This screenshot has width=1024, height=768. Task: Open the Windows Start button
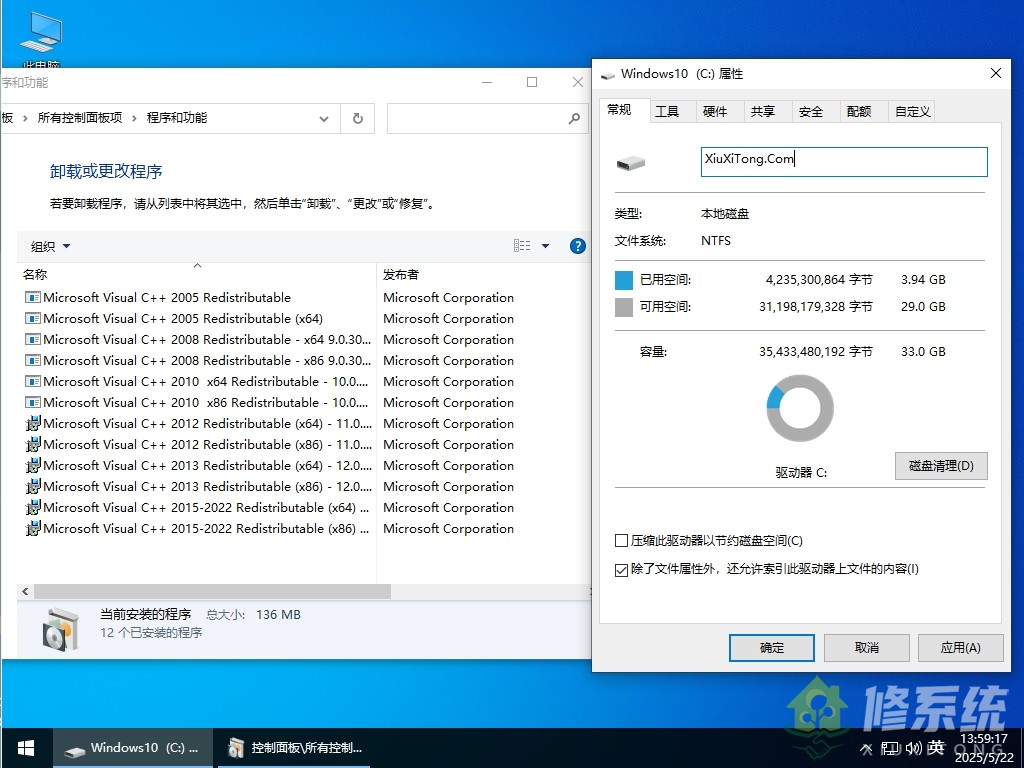coord(26,747)
